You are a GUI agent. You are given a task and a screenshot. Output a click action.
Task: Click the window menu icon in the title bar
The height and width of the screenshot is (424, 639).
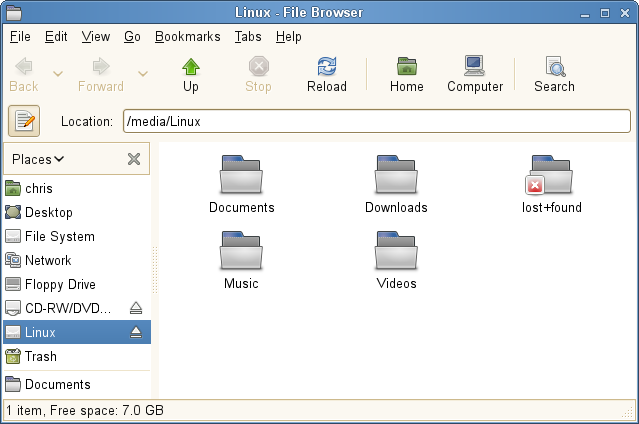[x=13, y=12]
